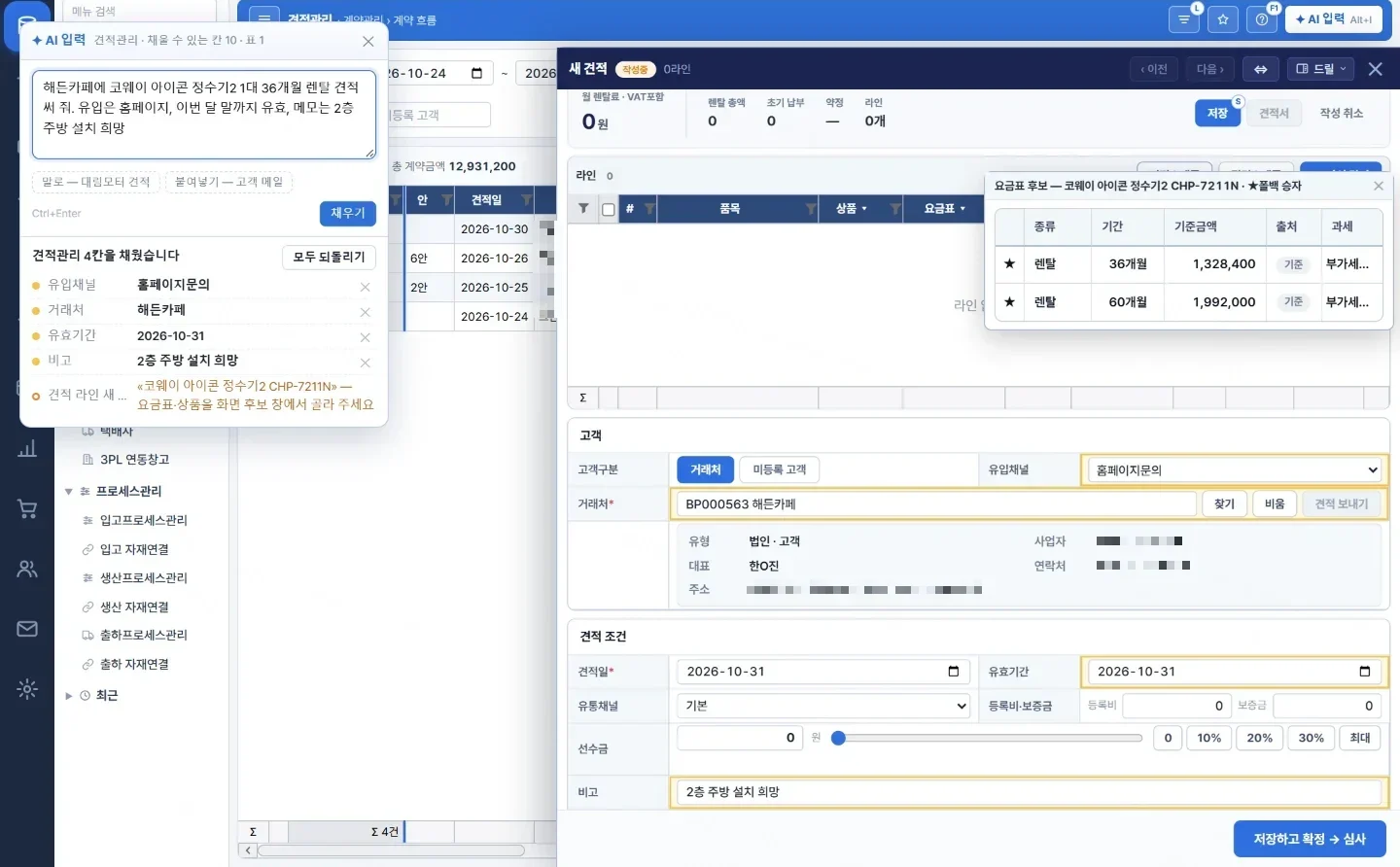The image size is (1400, 867).
Task: Click the AI 입력 button in top header
Action: pos(1334,19)
